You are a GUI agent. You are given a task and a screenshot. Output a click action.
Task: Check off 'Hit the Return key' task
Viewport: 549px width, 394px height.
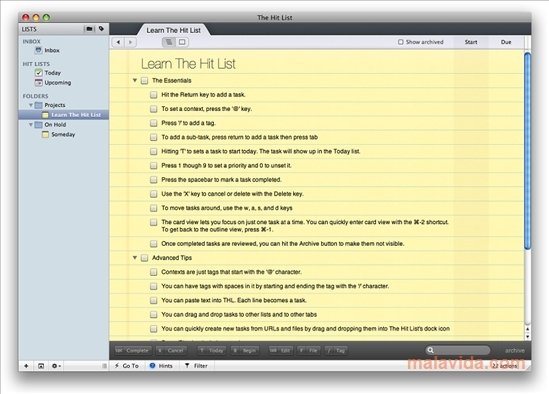tap(153, 95)
